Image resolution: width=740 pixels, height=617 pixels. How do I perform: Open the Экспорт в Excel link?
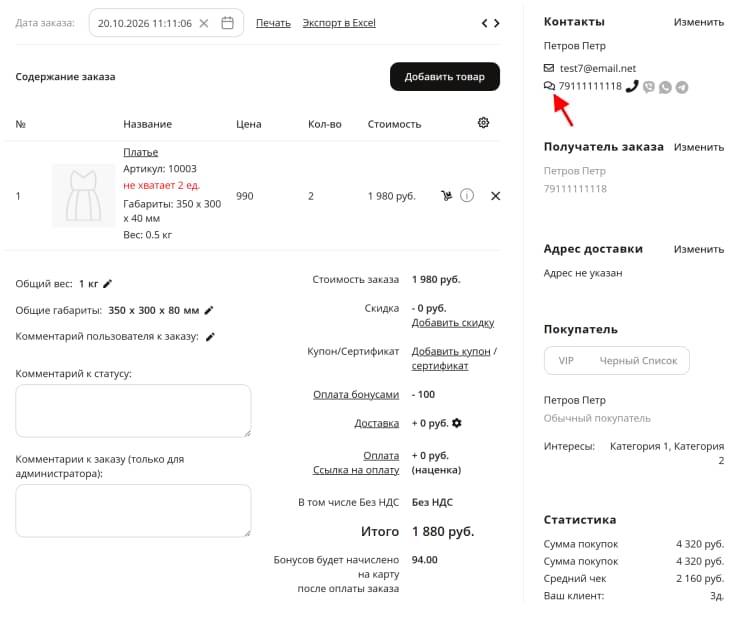[x=339, y=23]
